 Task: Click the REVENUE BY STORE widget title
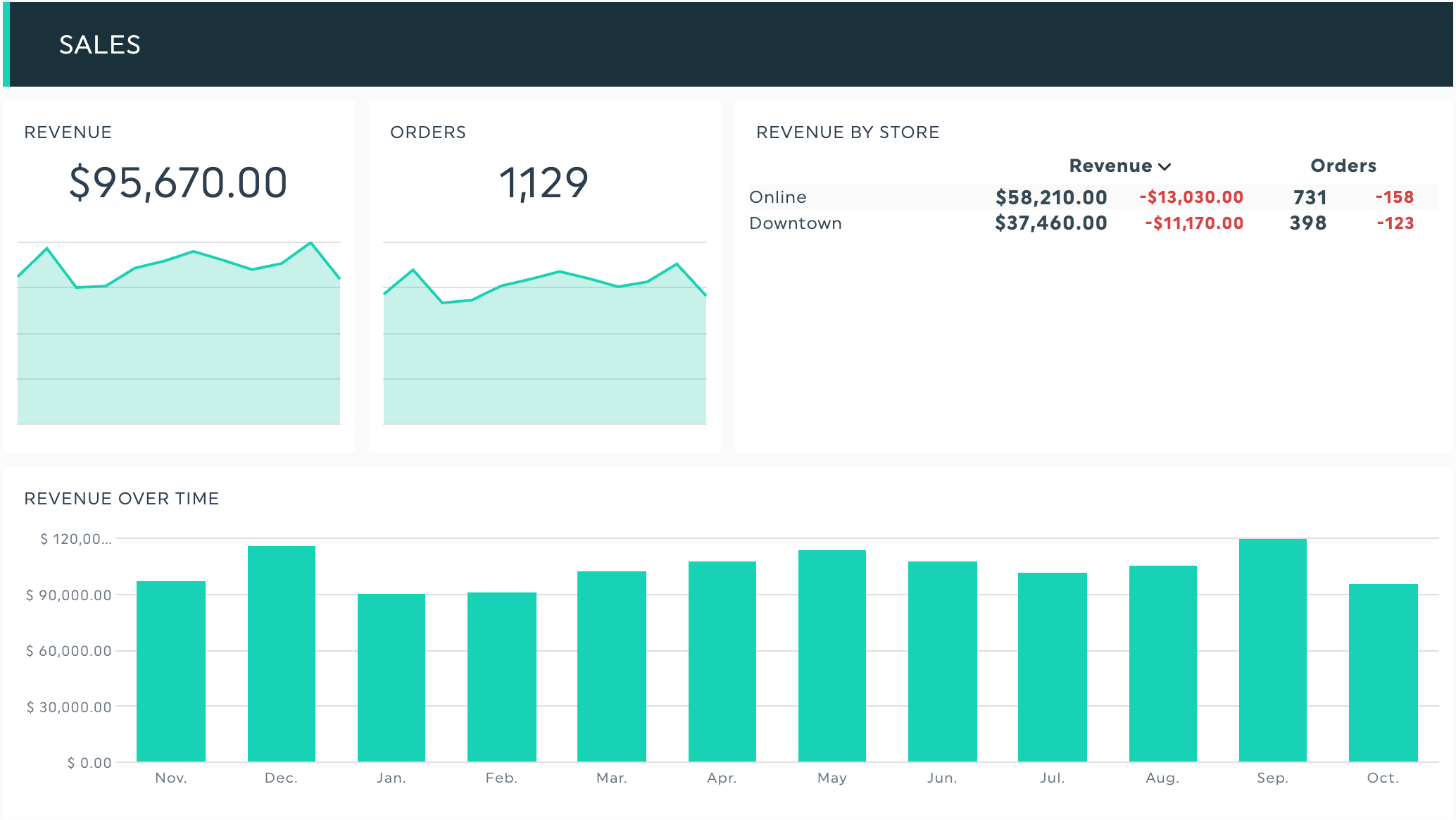848,132
